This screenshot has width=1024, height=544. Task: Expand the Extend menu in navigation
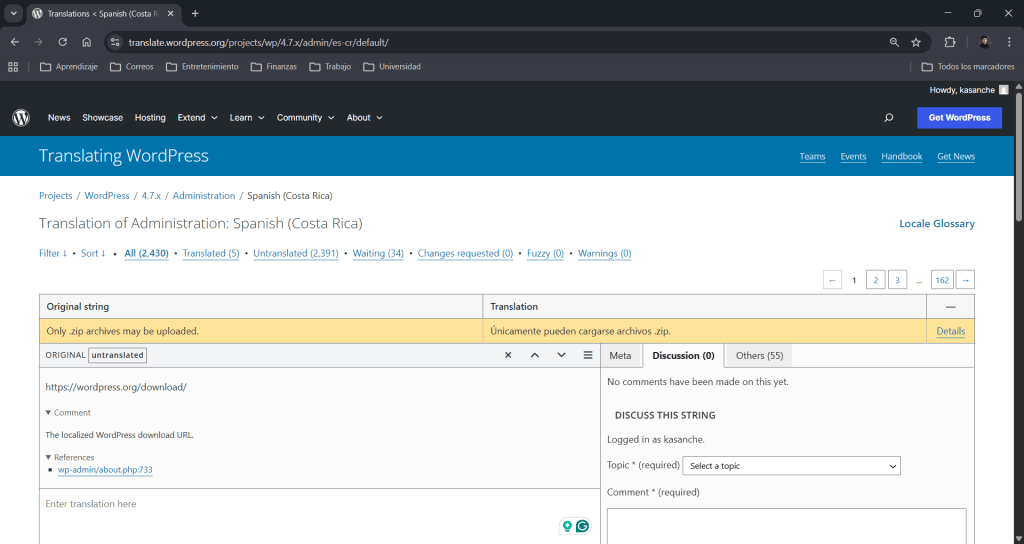tap(197, 118)
